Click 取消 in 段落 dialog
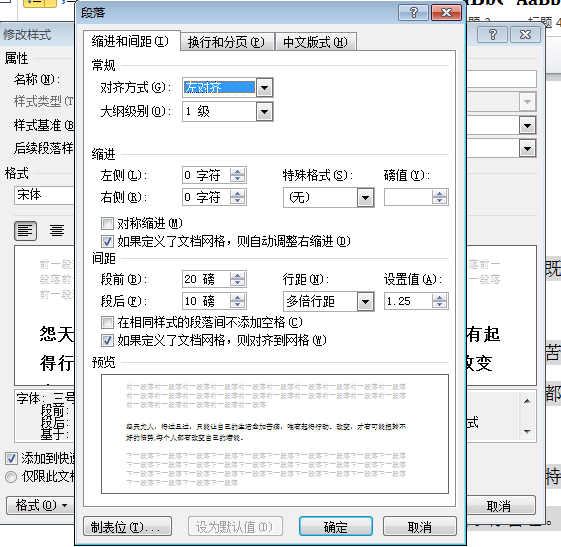 (420, 527)
